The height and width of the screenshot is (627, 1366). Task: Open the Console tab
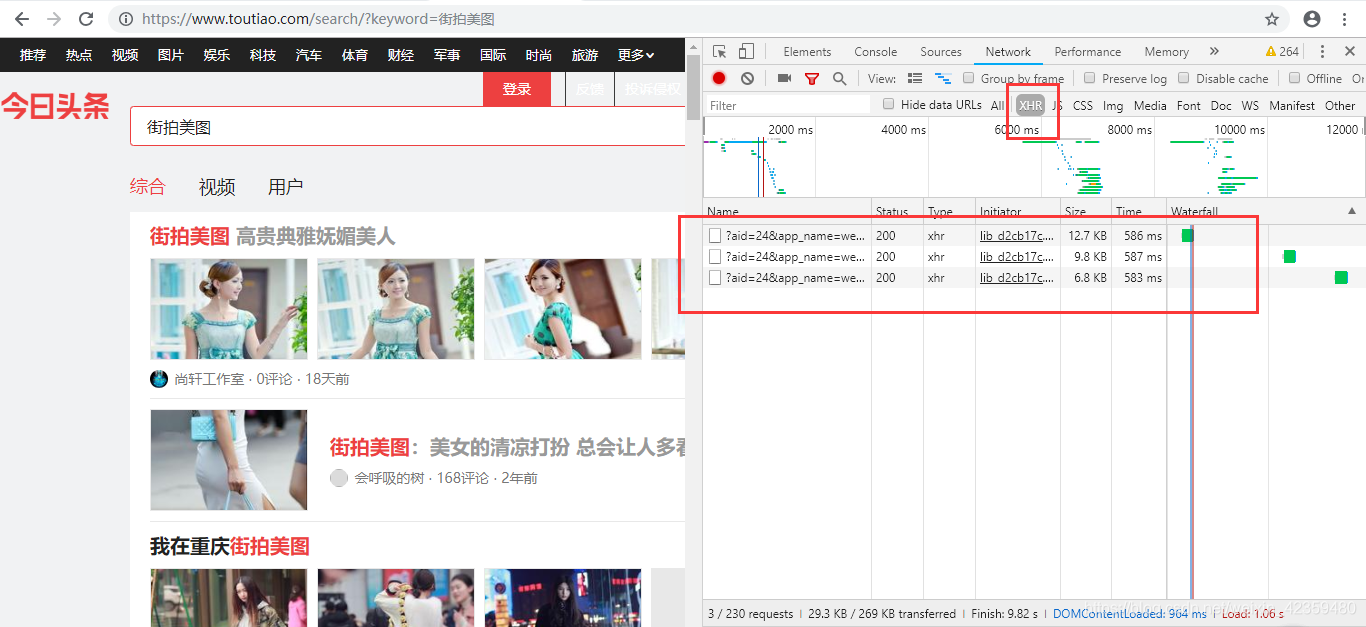(x=876, y=52)
